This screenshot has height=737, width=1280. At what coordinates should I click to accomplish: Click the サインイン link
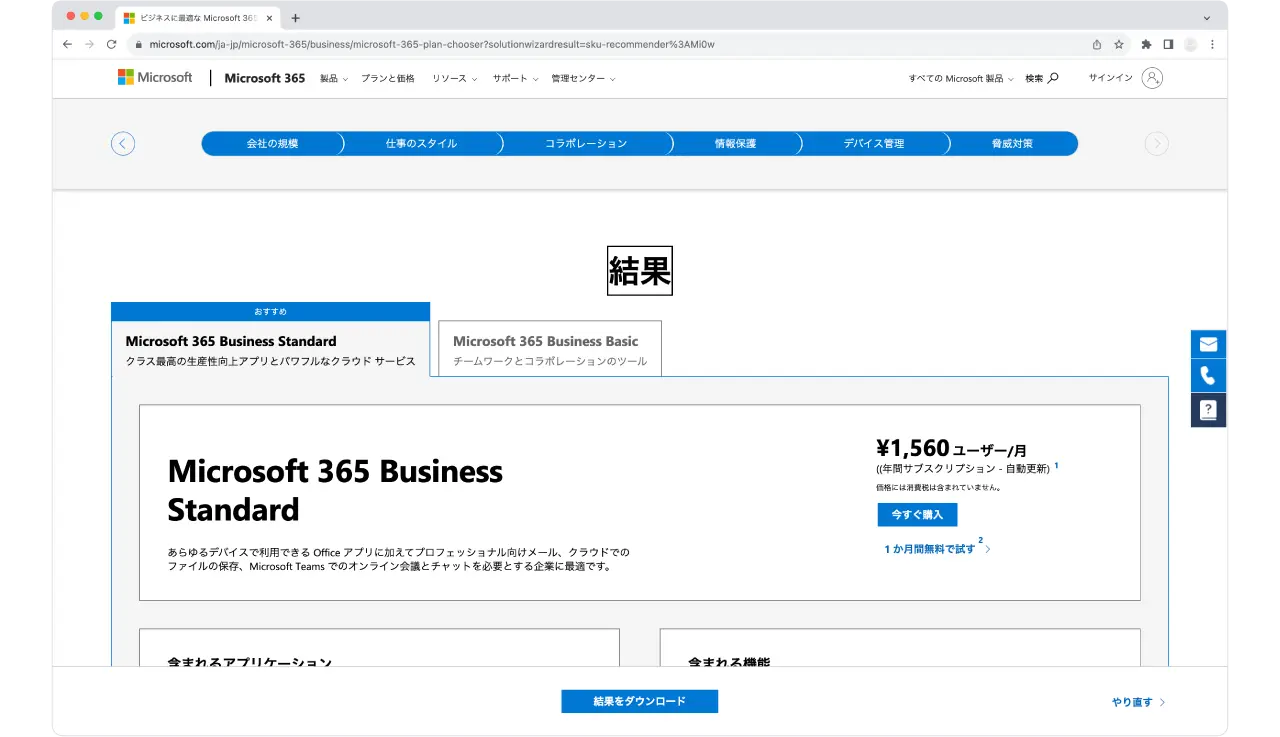point(1110,78)
